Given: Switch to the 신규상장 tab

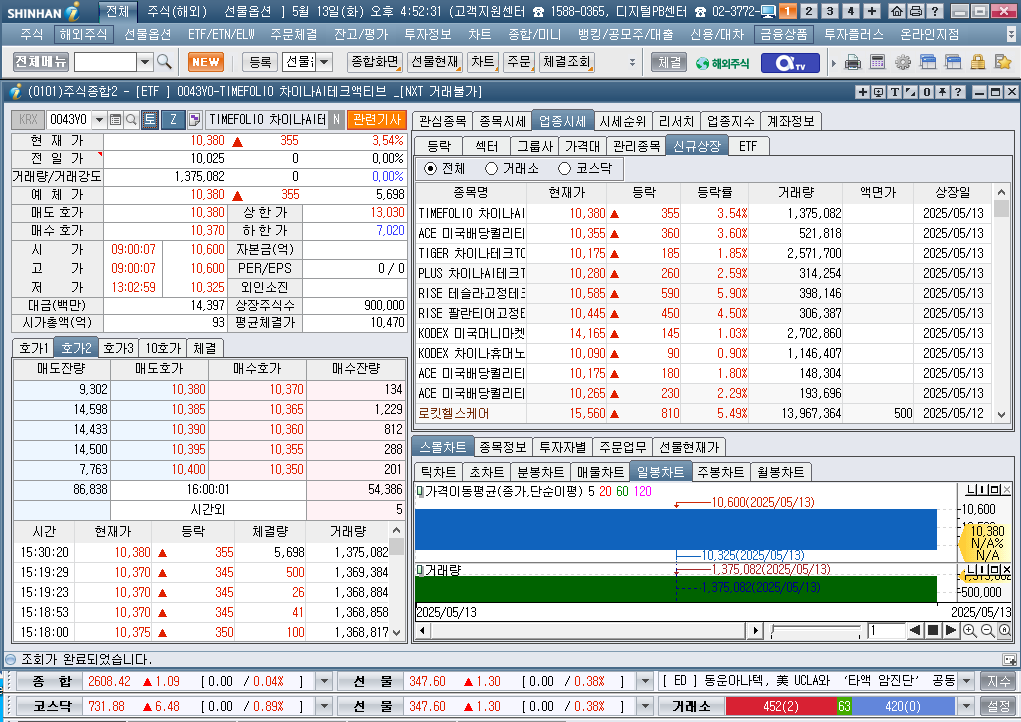Looking at the screenshot, I should (697, 146).
